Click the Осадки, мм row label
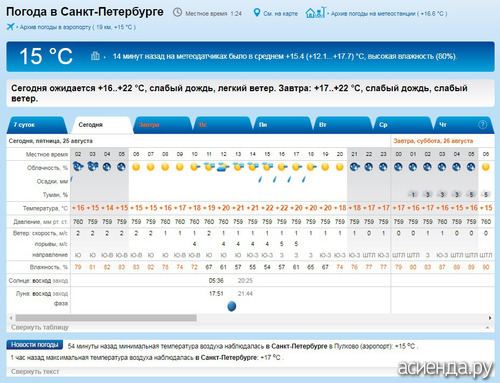Viewport: 500px width, 383px height. click(x=52, y=181)
